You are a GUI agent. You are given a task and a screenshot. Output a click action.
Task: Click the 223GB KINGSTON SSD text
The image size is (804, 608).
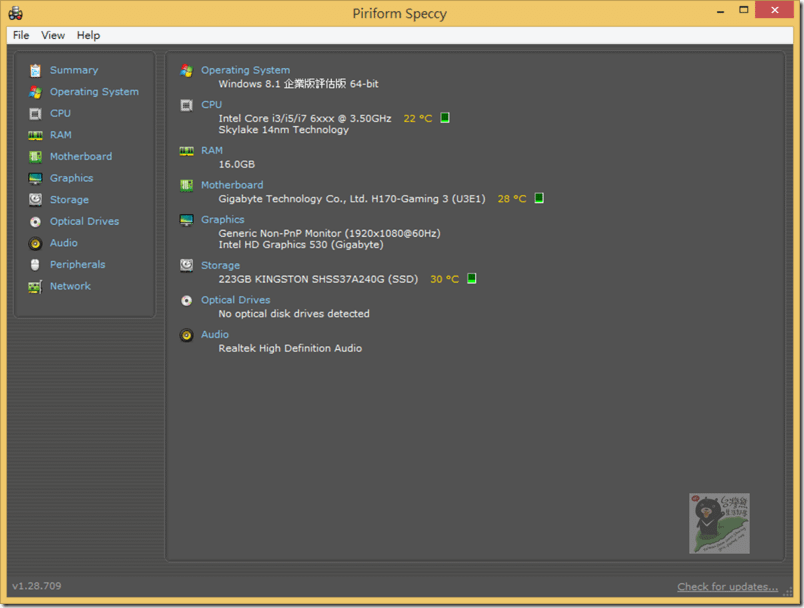pyautogui.click(x=318, y=279)
